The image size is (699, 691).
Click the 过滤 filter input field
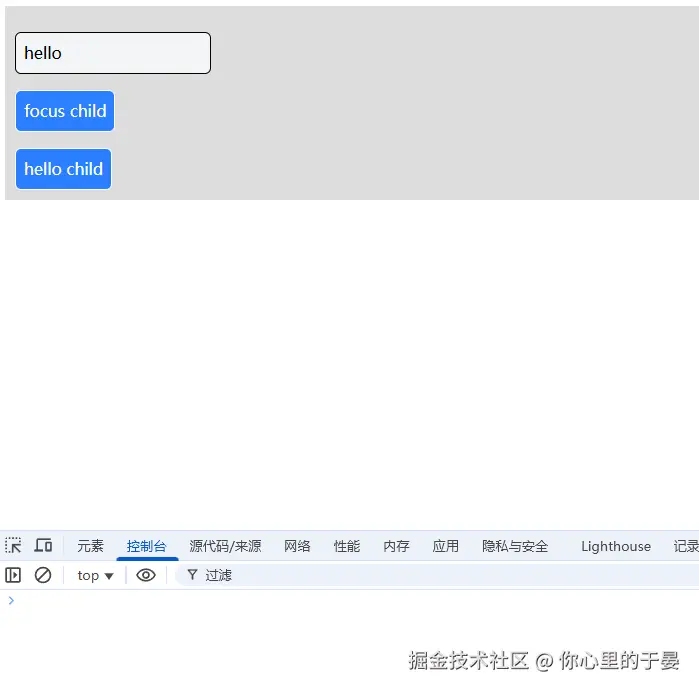coord(437,575)
